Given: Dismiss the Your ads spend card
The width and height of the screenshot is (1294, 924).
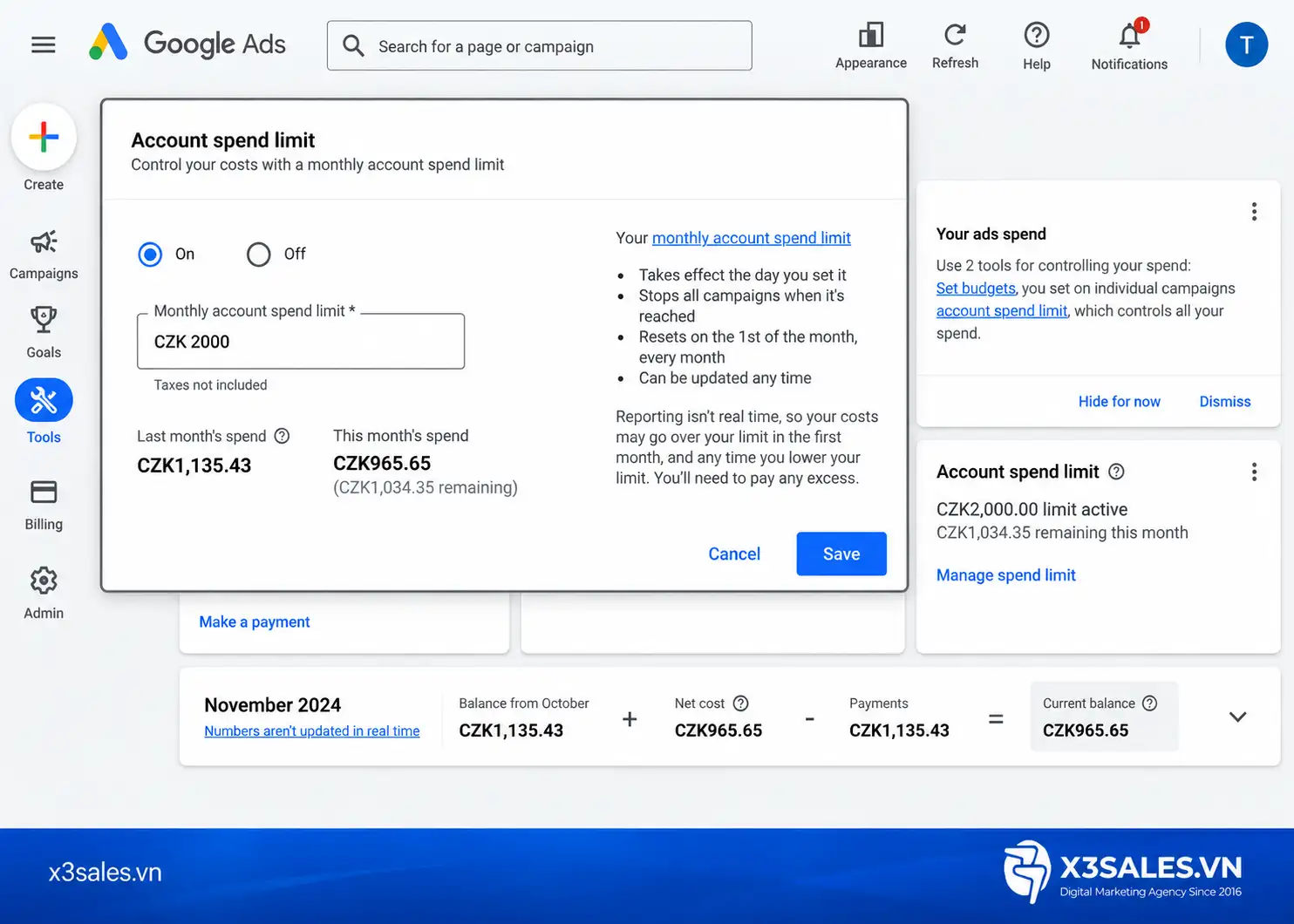Looking at the screenshot, I should [x=1225, y=402].
